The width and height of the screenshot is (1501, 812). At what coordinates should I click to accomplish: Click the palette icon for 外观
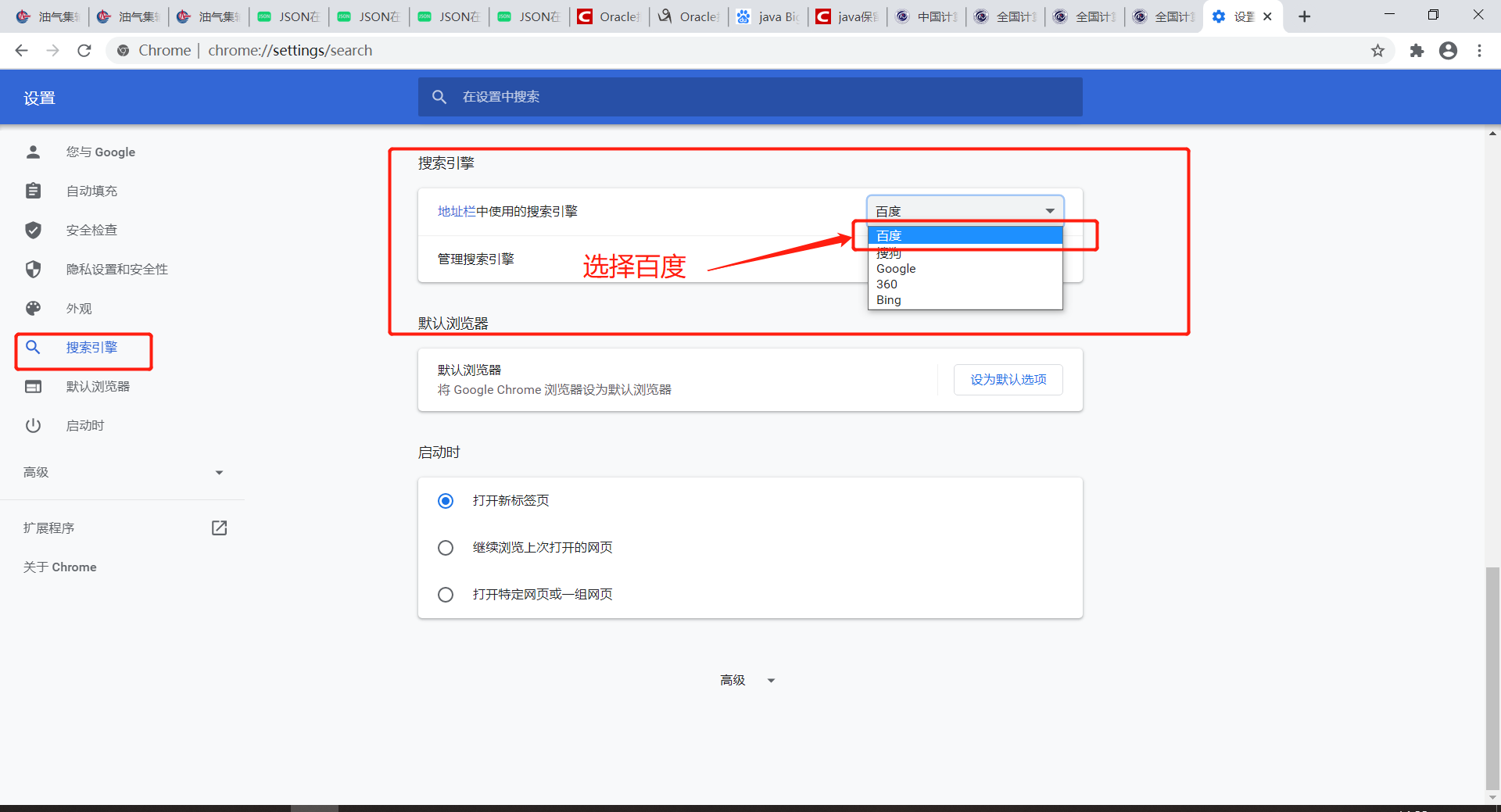pos(33,308)
